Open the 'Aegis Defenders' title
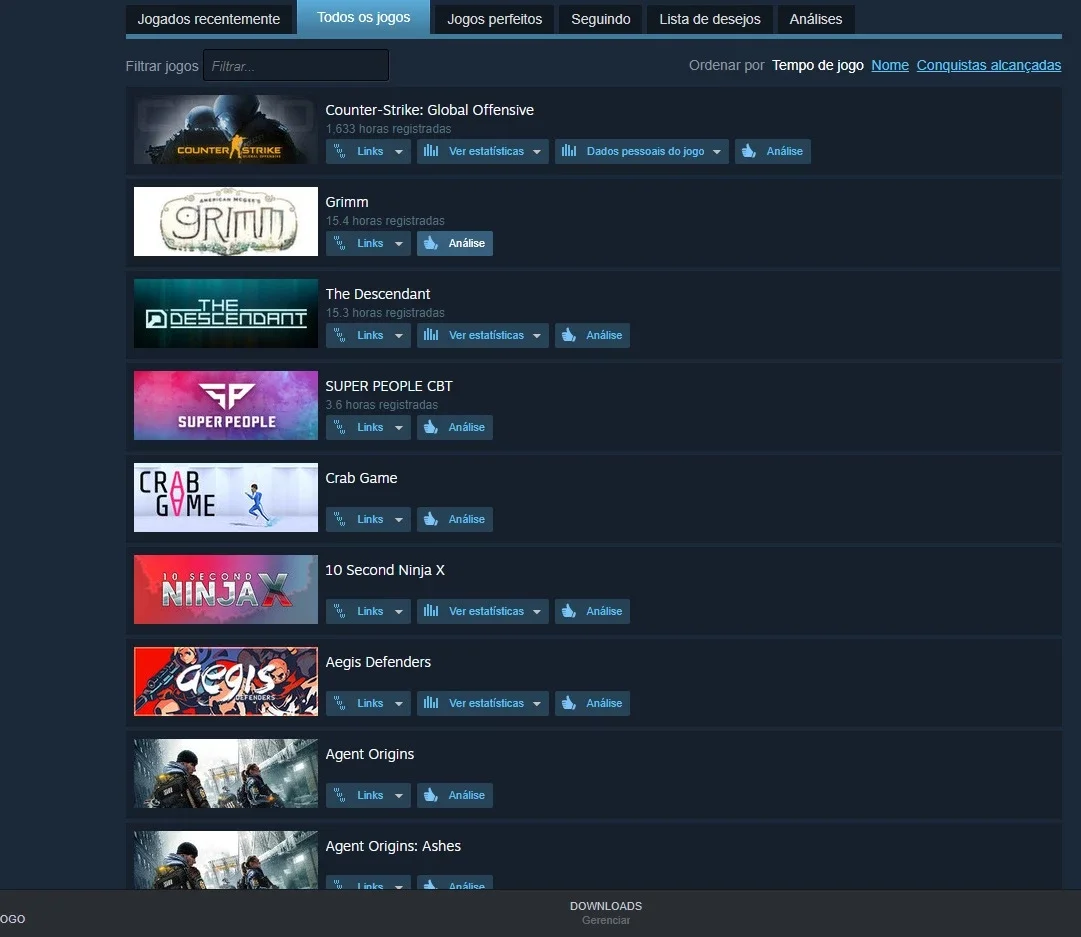 coord(378,662)
